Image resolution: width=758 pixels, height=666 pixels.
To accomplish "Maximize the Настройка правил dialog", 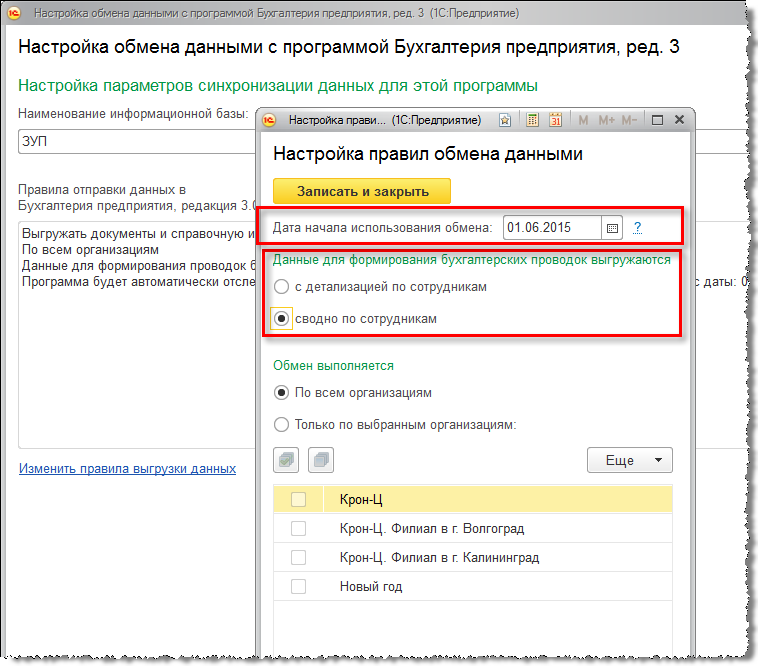I will (657, 120).
